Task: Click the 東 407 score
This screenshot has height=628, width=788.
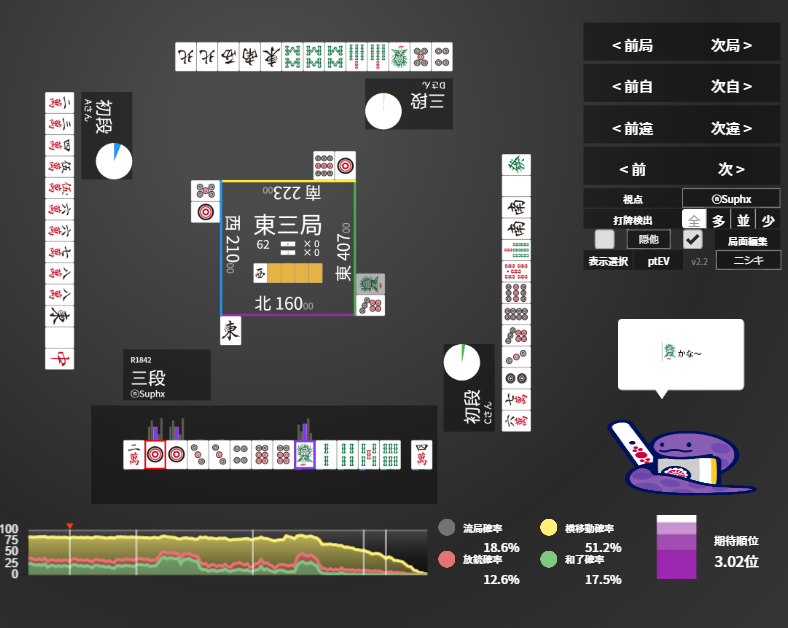Action: 343,252
